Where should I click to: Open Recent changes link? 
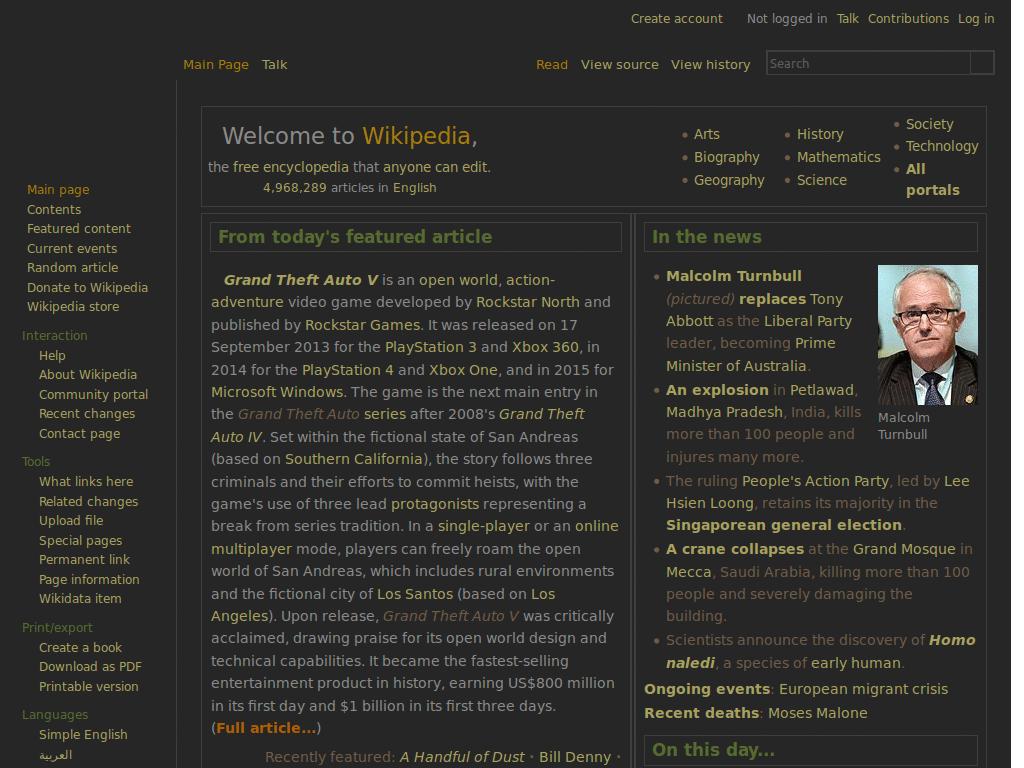tap(87, 414)
